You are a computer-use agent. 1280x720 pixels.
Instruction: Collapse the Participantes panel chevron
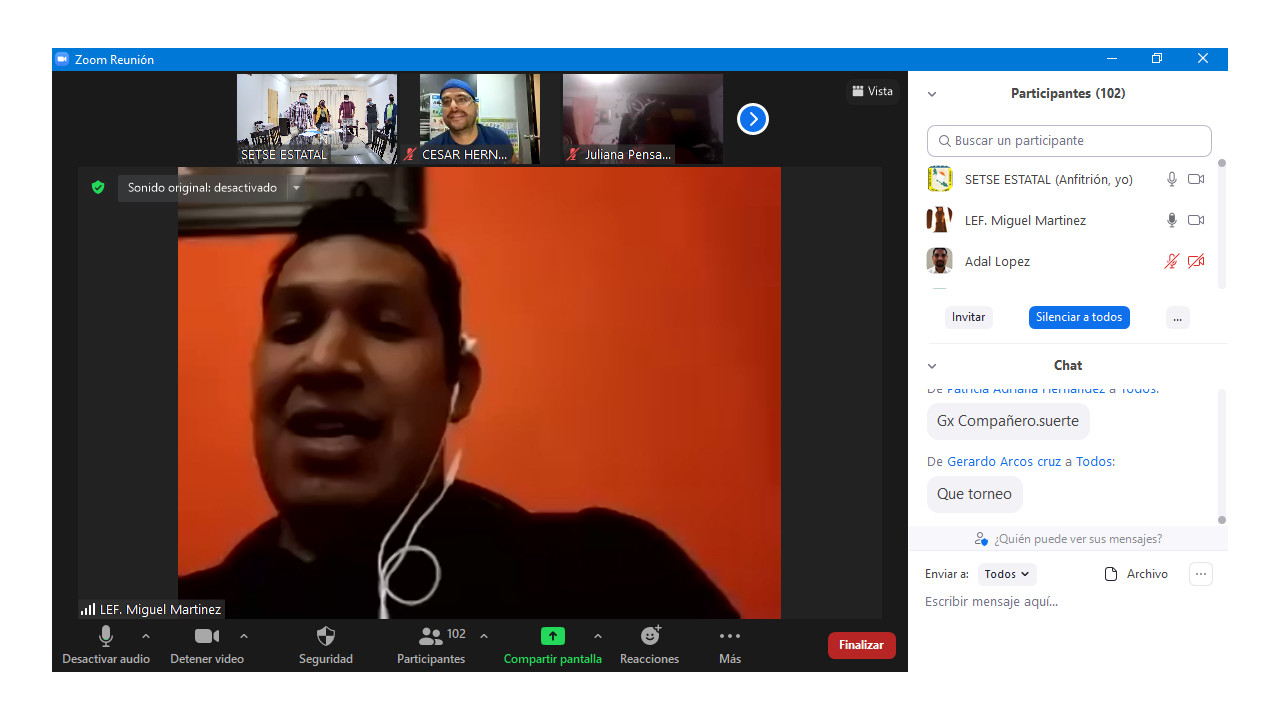pos(932,94)
